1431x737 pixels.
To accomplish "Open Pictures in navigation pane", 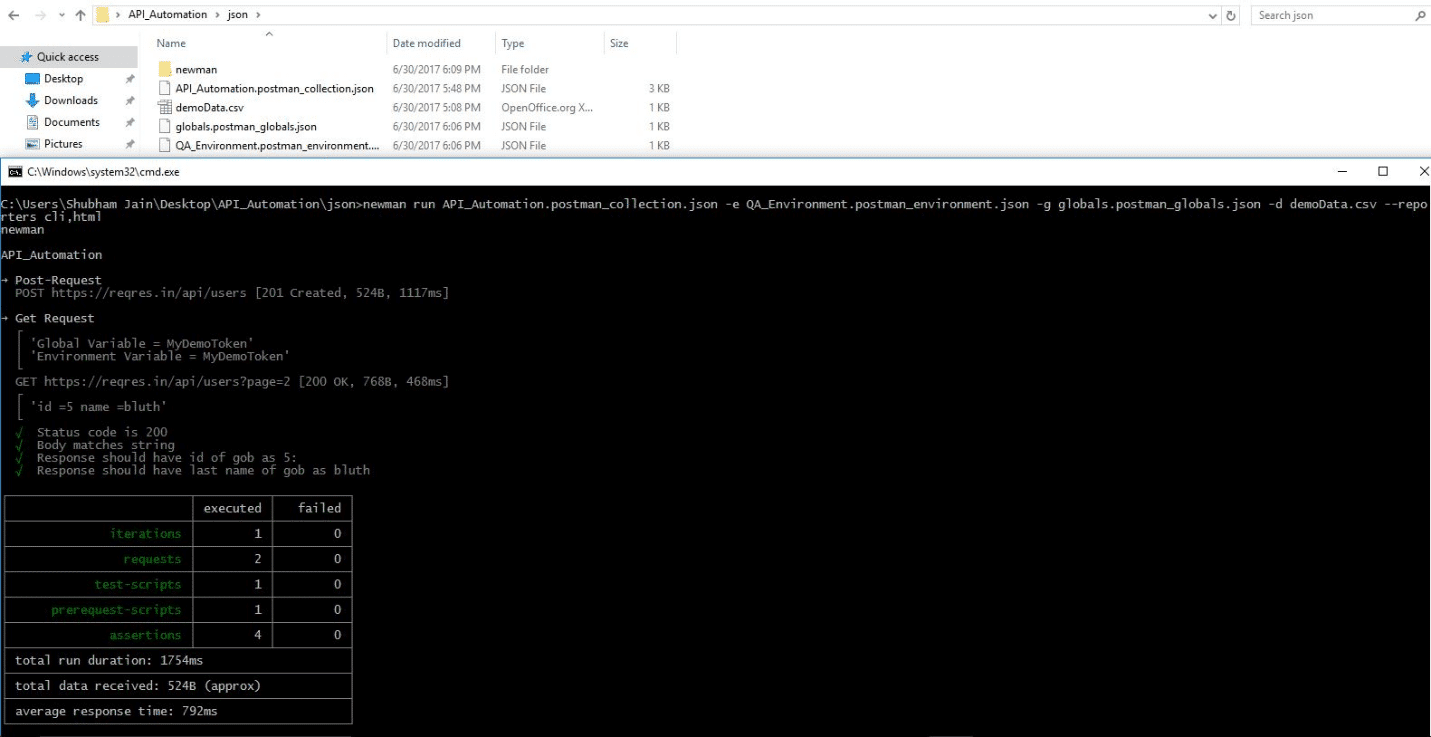I will pos(63,144).
